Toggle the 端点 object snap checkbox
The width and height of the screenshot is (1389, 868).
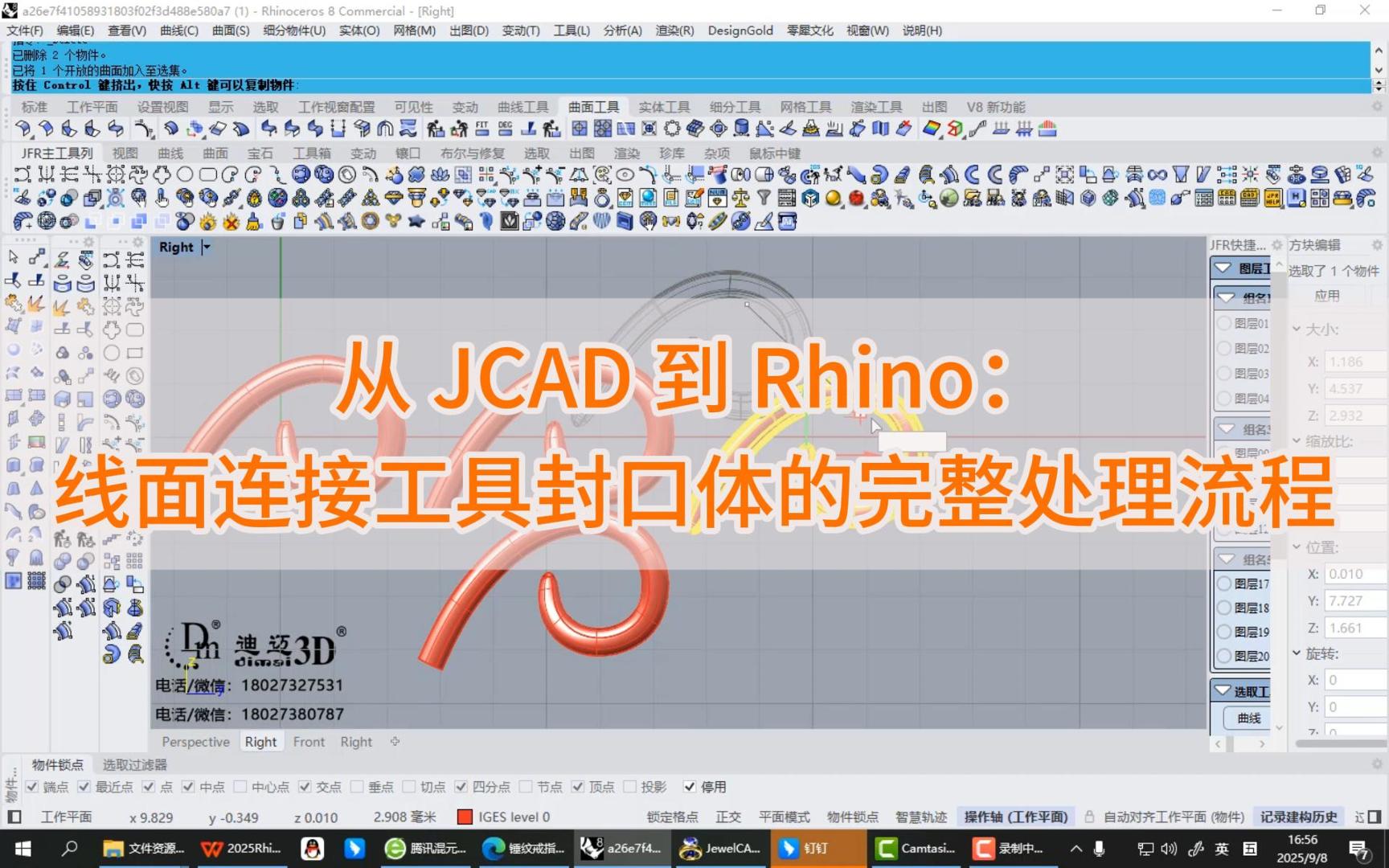click(32, 787)
